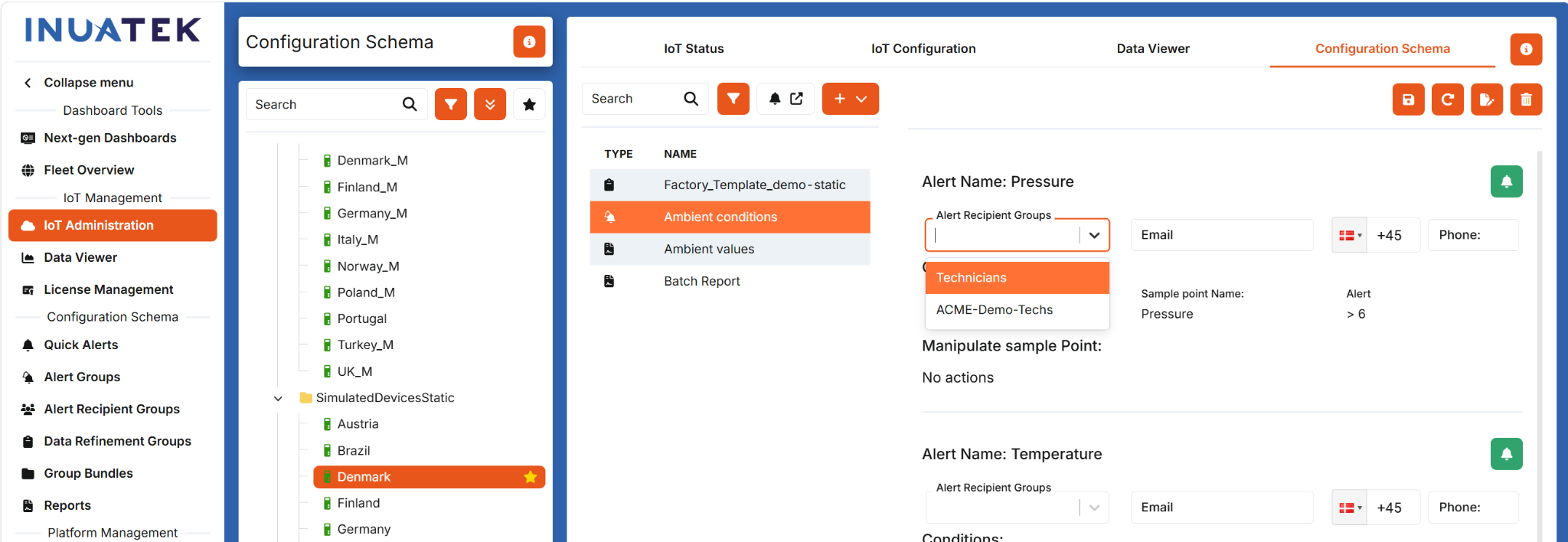Select Italy_M in the device tree
The image size is (1568, 542).
pos(358,240)
